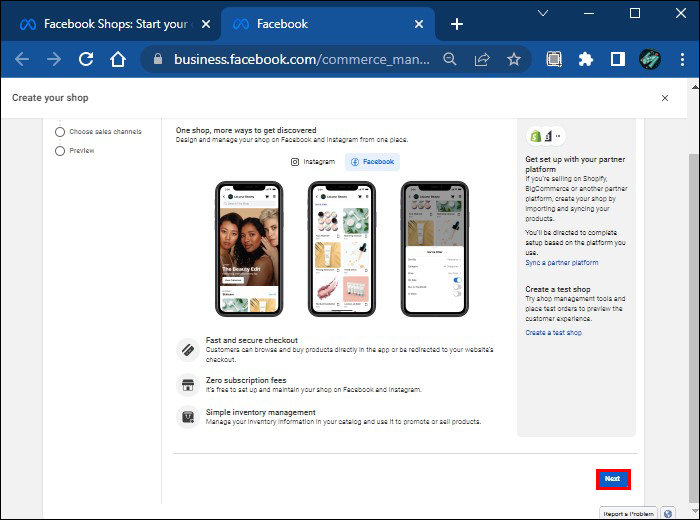View site security lock info
This screenshot has height=520, width=700.
click(x=158, y=59)
